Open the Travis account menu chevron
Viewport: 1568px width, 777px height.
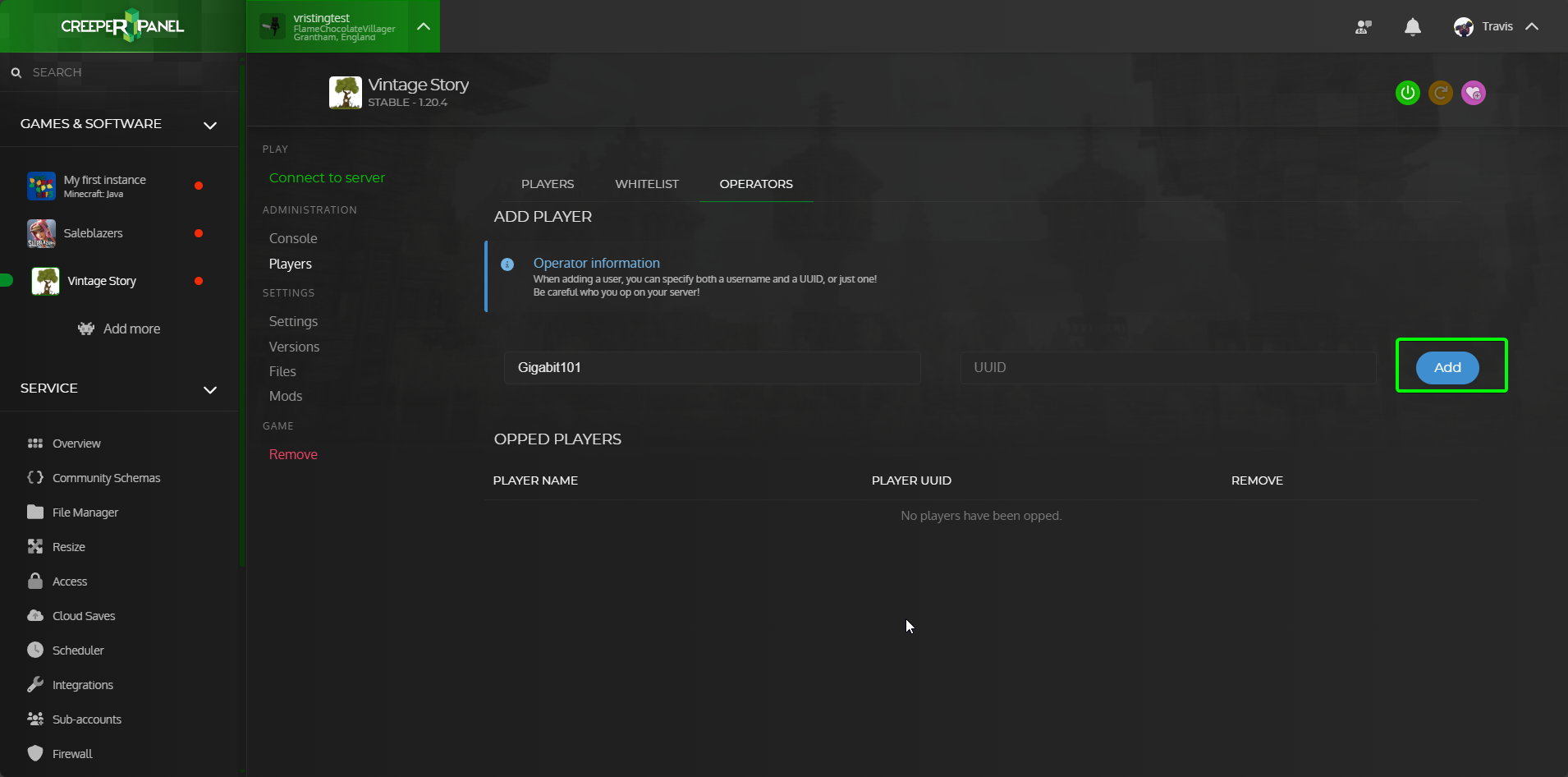pos(1532,26)
